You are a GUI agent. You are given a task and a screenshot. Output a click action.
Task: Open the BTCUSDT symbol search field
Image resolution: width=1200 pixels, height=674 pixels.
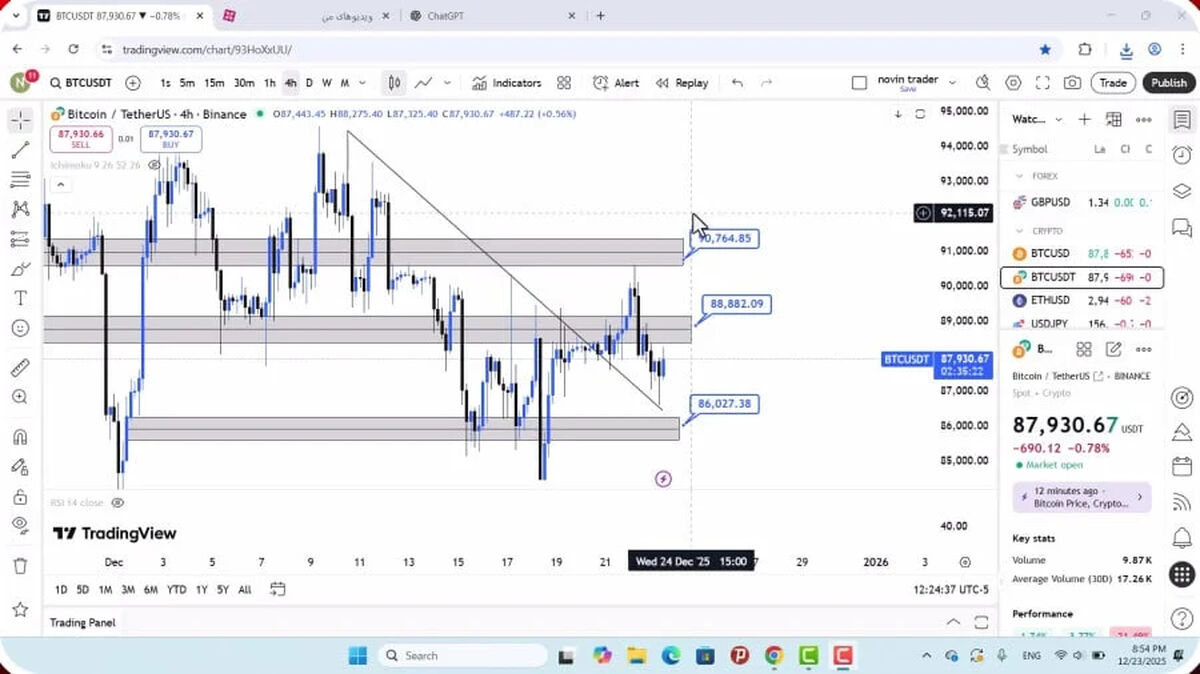point(81,83)
